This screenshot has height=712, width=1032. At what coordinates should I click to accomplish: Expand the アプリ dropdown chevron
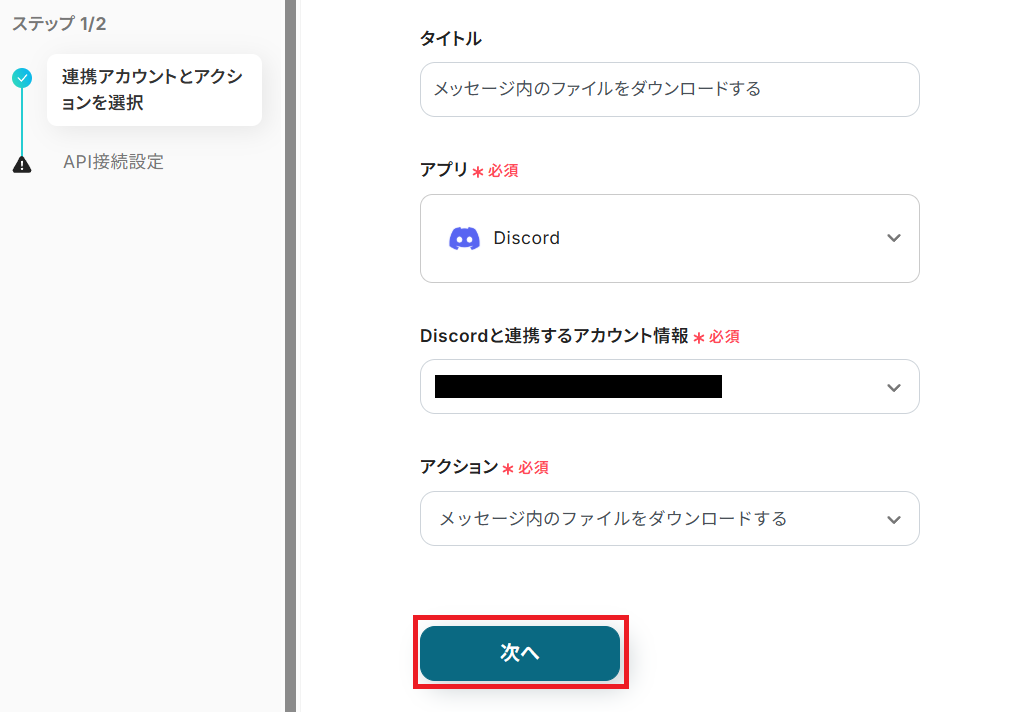coord(894,238)
